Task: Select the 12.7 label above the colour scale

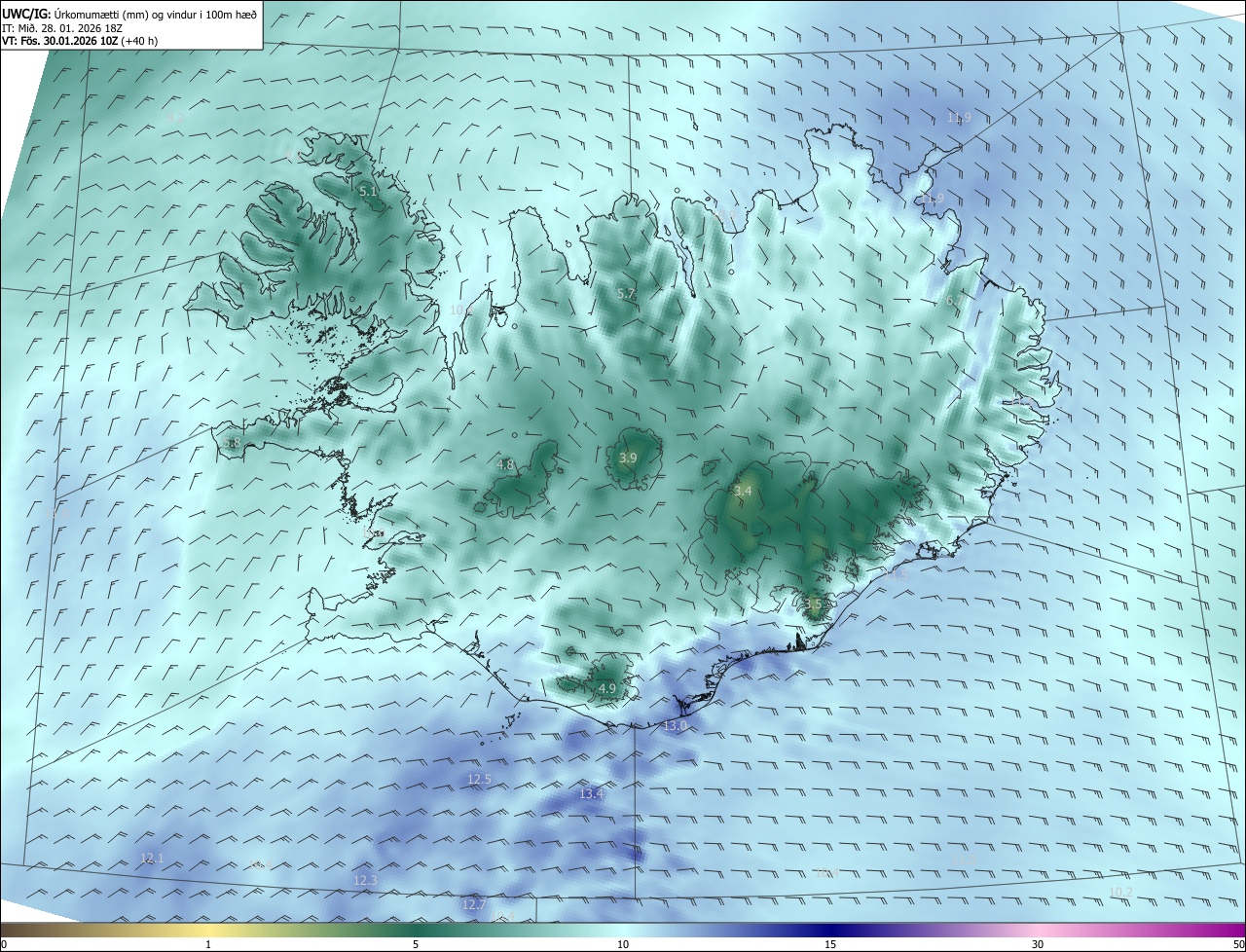Action: 474,904
